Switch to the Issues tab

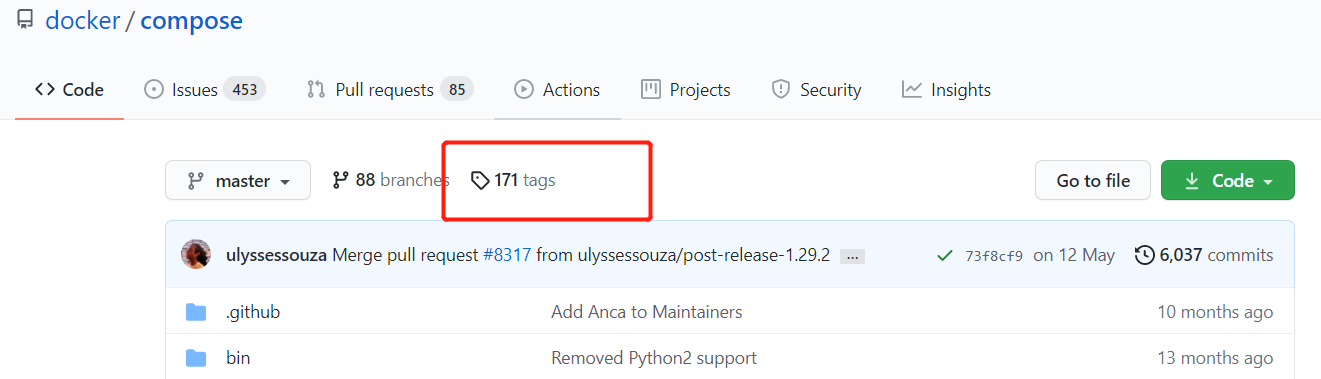(205, 90)
